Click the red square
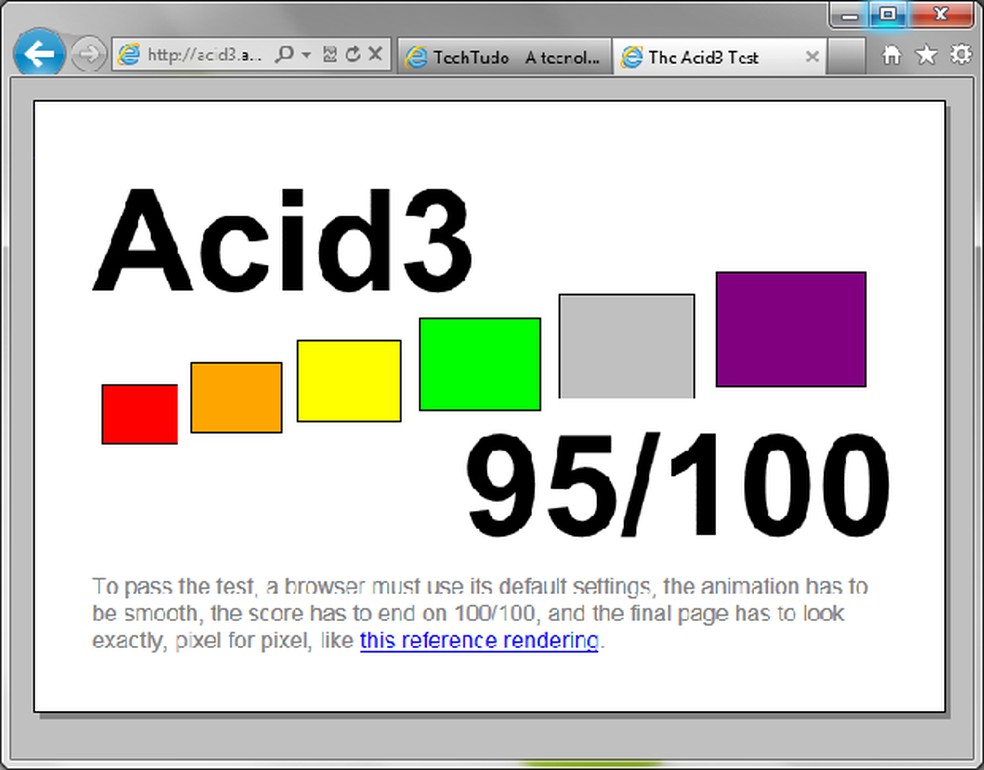The height and width of the screenshot is (770, 984). coord(139,414)
